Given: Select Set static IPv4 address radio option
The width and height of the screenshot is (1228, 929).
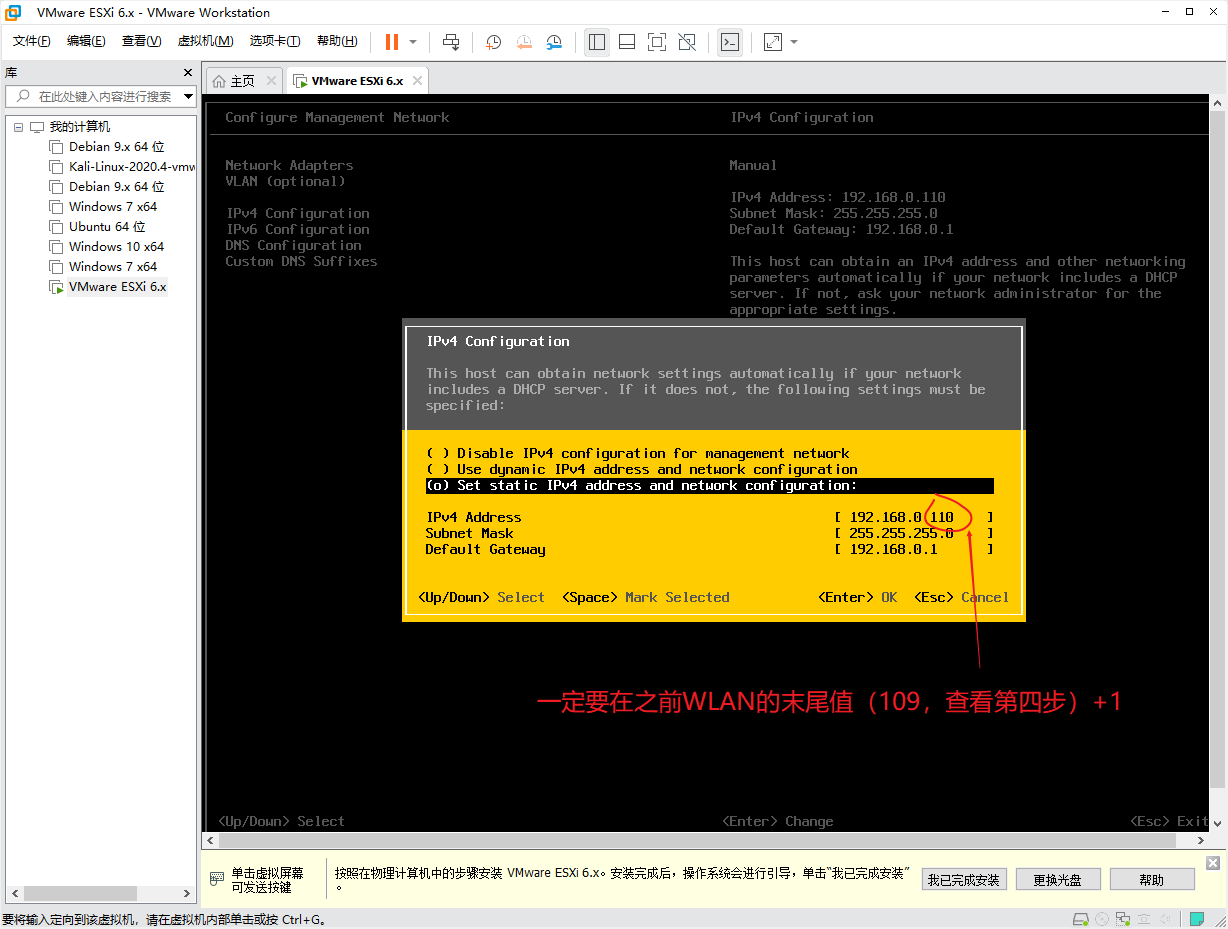Looking at the screenshot, I should coord(710,485).
